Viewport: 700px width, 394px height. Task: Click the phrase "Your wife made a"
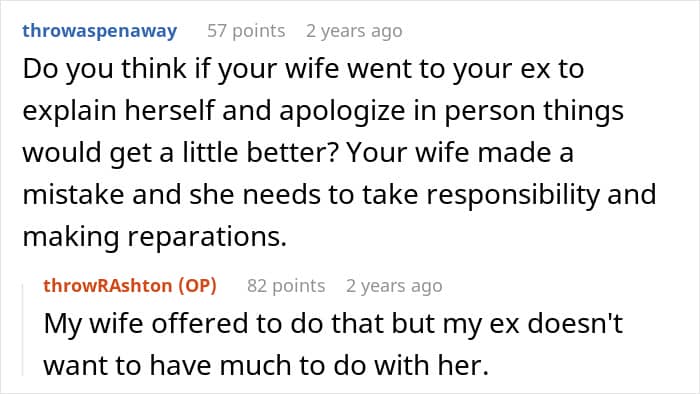460,153
